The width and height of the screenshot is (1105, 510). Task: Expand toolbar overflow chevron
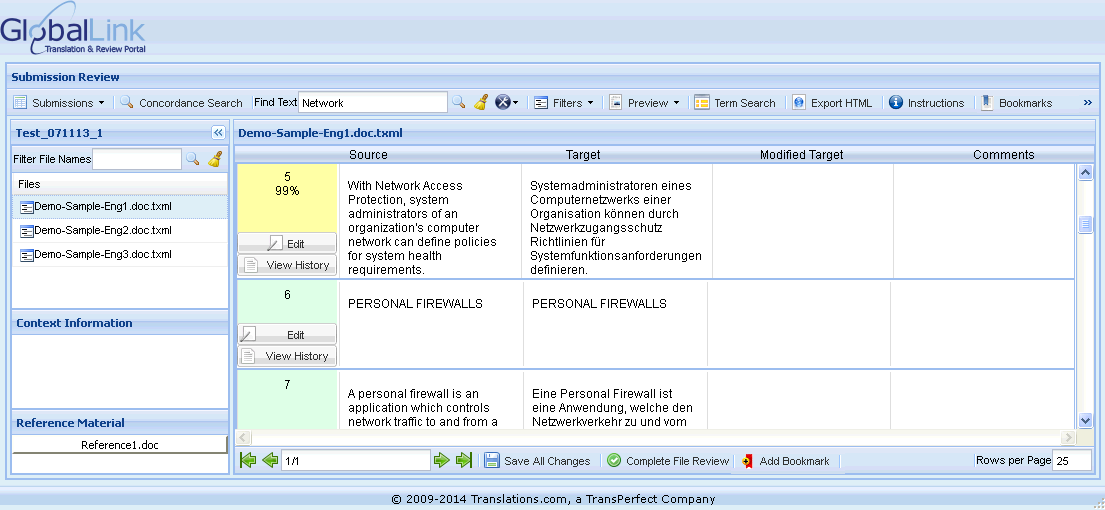point(1087,103)
